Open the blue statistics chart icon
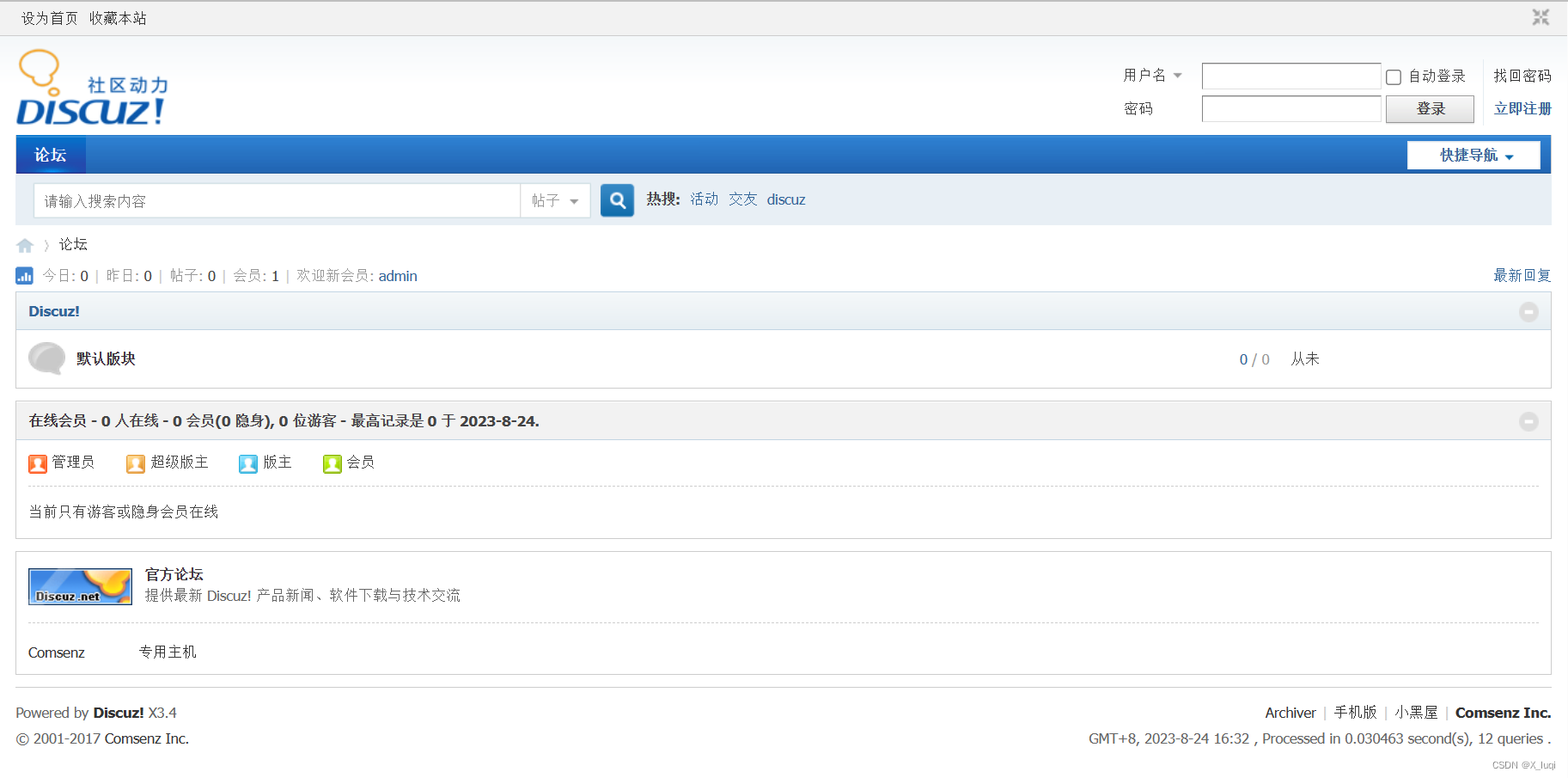 click(x=24, y=276)
